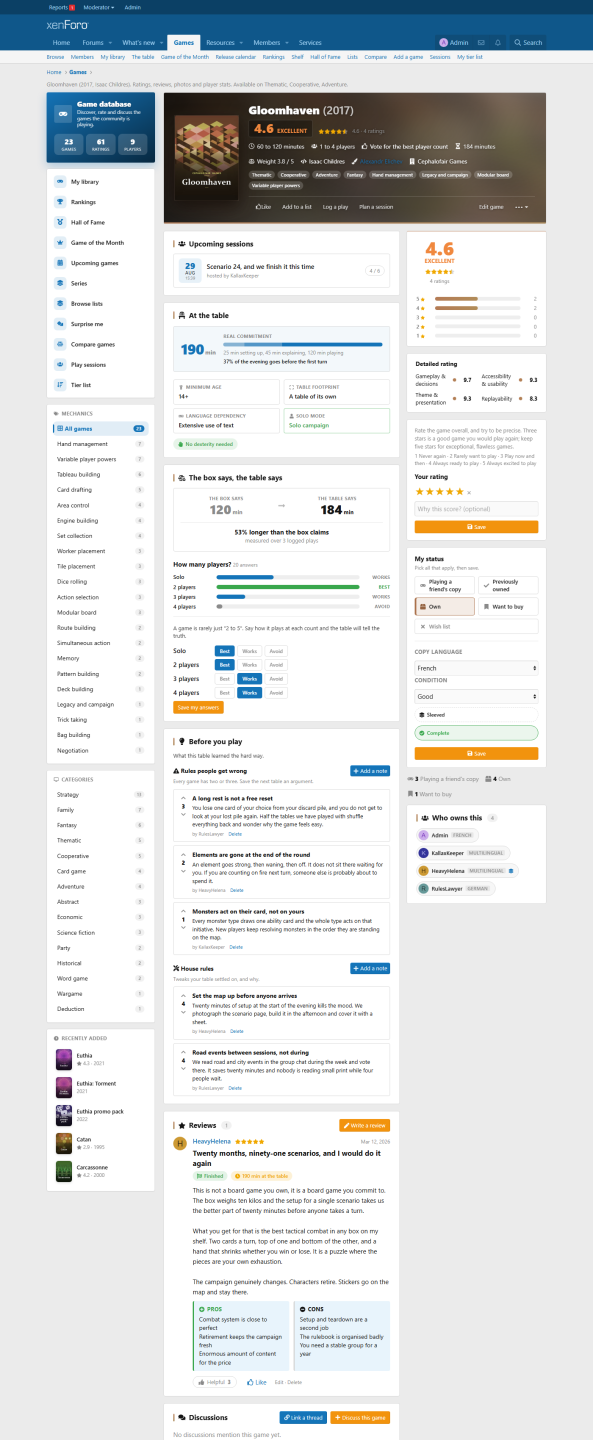Open the Moderator dropdown in the top bar
This screenshot has width=593, height=1440.
click(99, 7)
